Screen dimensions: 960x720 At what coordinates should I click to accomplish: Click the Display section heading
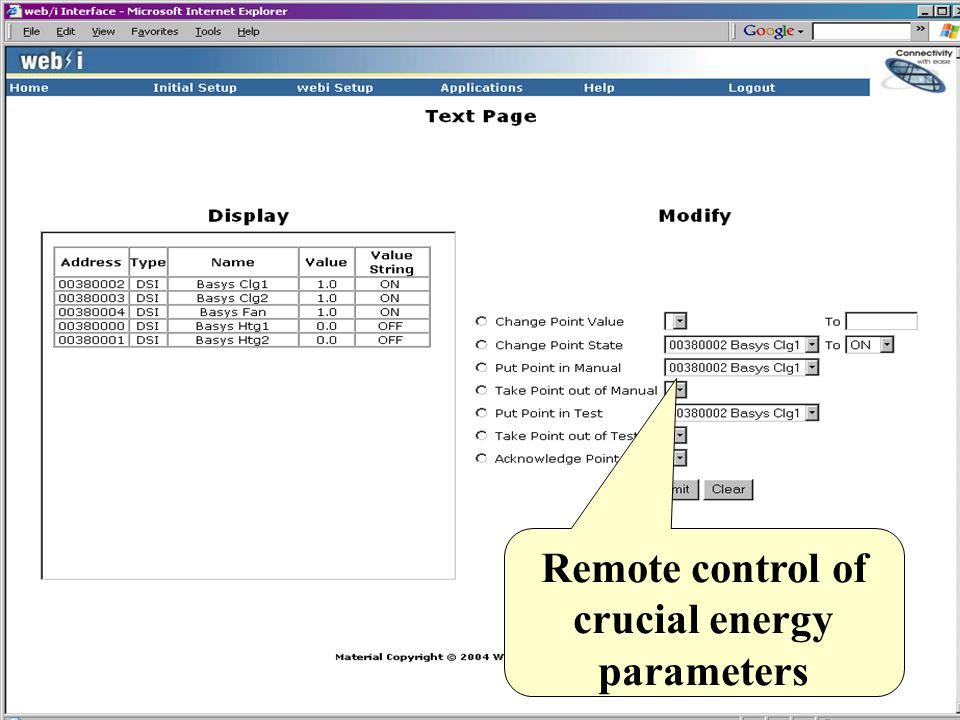pos(248,216)
